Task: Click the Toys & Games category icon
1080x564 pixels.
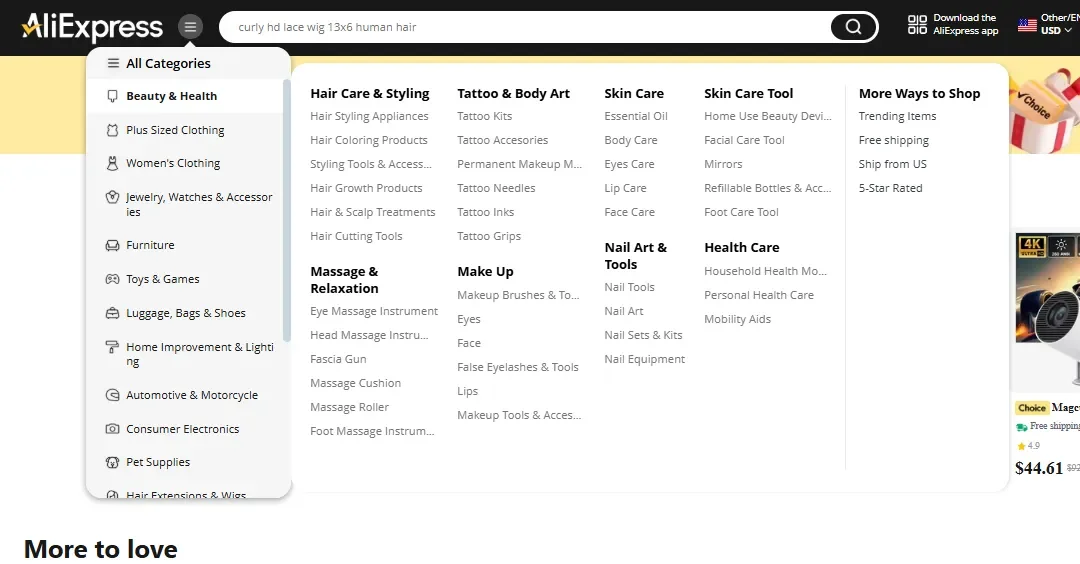Action: click(x=113, y=279)
